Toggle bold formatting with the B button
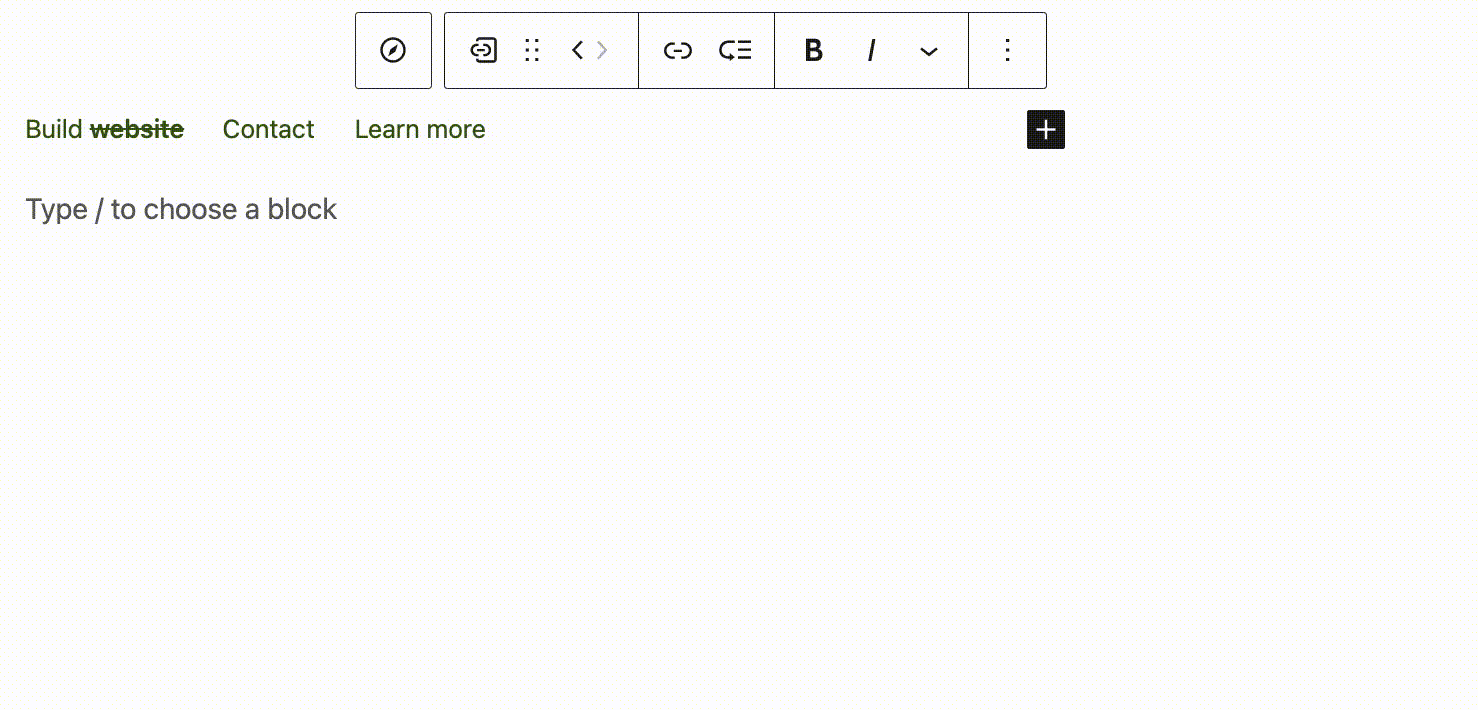This screenshot has width=1478, height=710. point(813,50)
